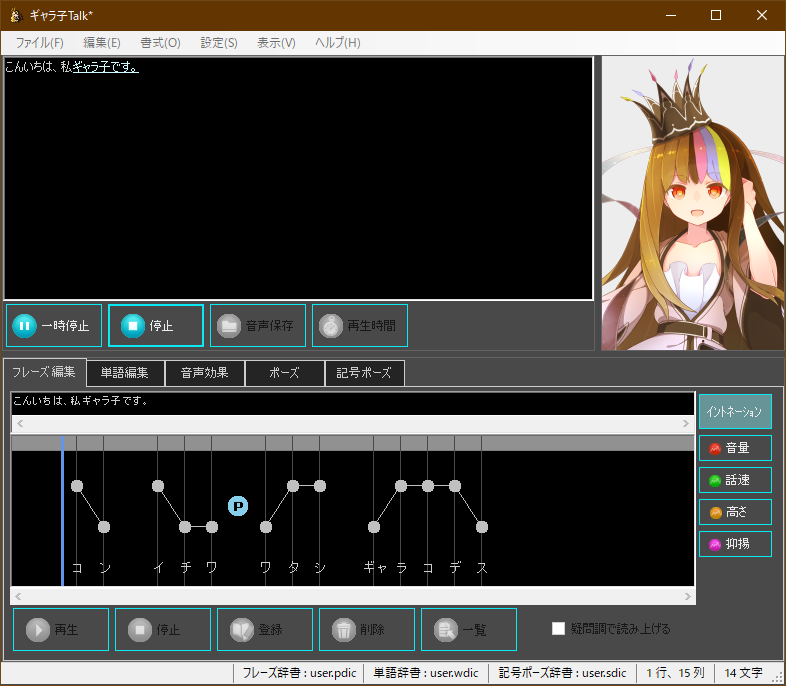Switch to the 記号ポーズ tab
Image resolution: width=786 pixels, height=686 pixels.
pyautogui.click(x=364, y=373)
